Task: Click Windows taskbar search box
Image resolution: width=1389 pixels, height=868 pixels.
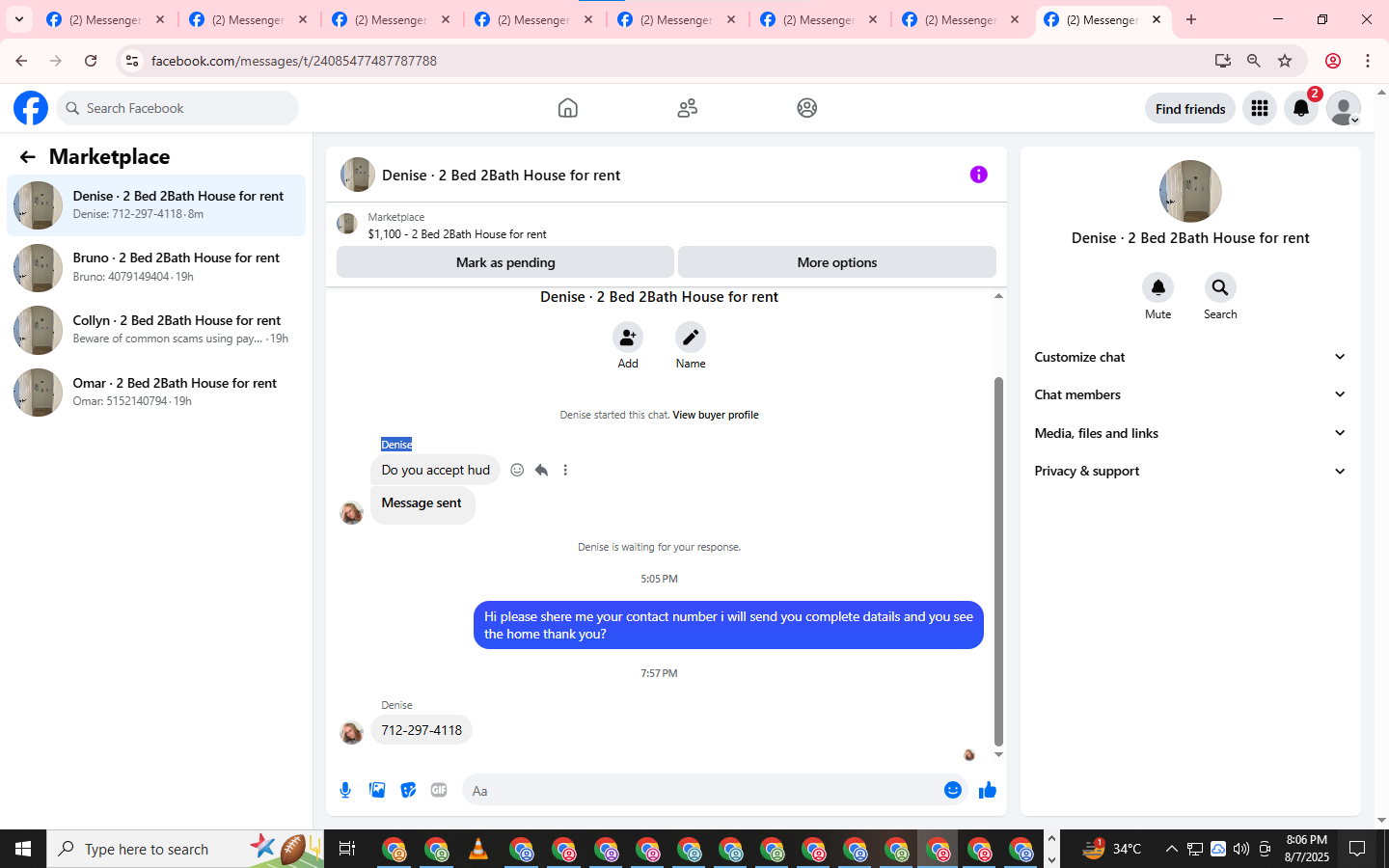Action: pos(183,849)
